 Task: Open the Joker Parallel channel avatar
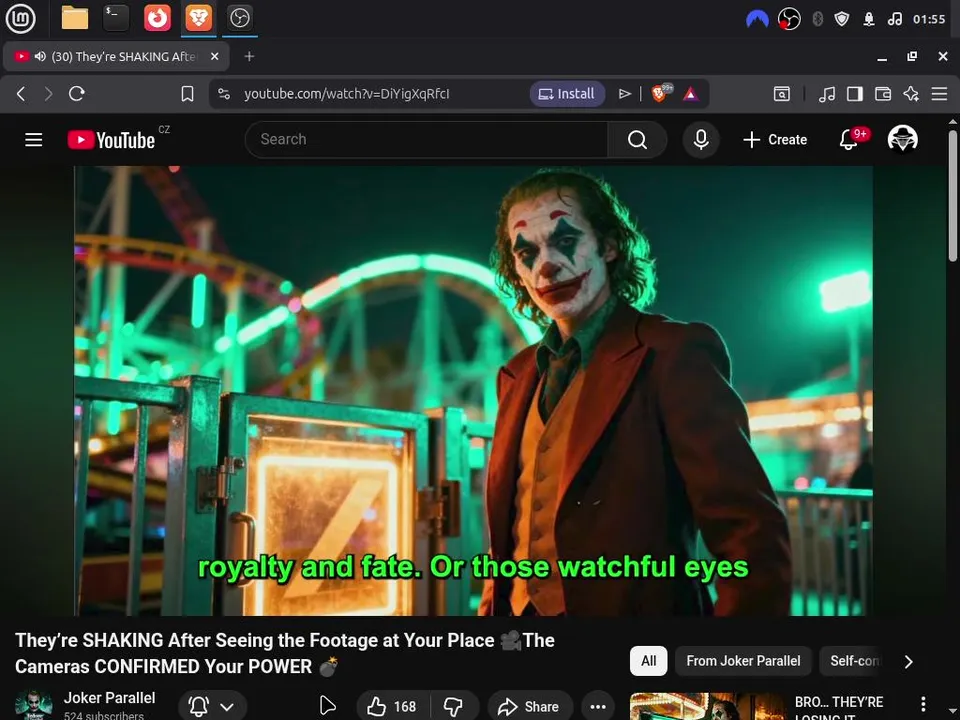(x=33, y=706)
